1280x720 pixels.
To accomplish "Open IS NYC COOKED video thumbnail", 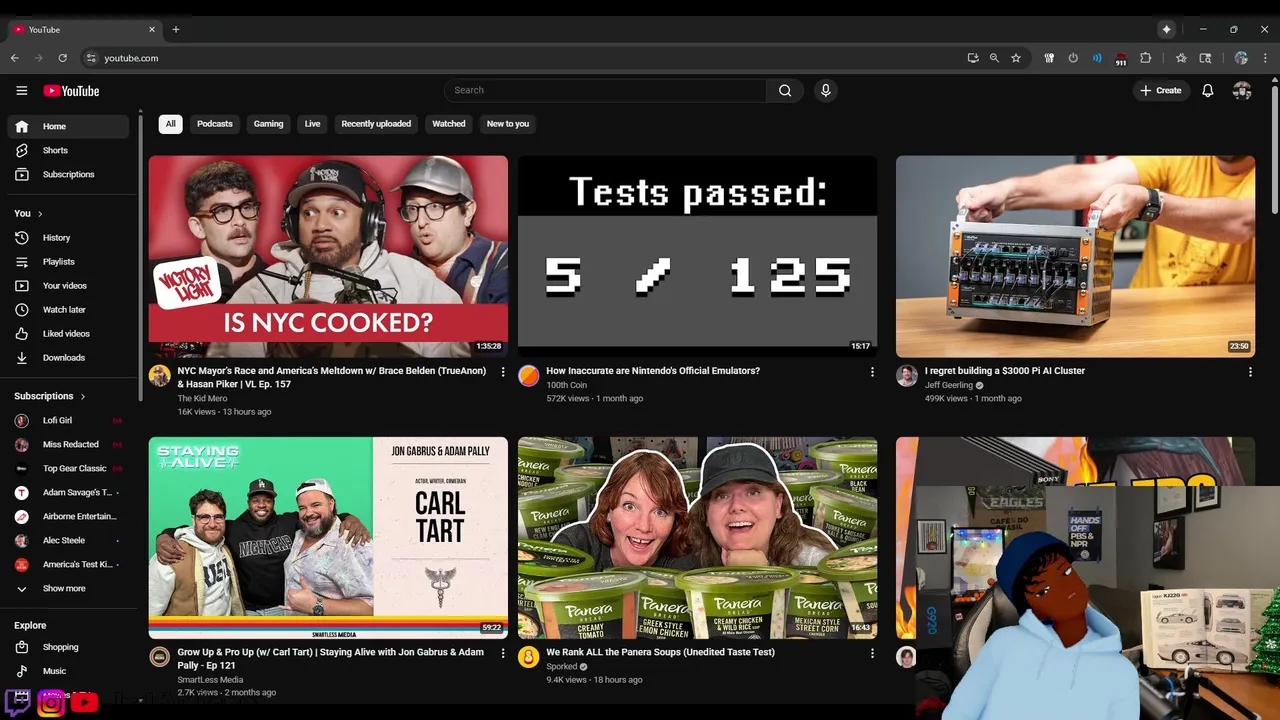I will (328, 256).
